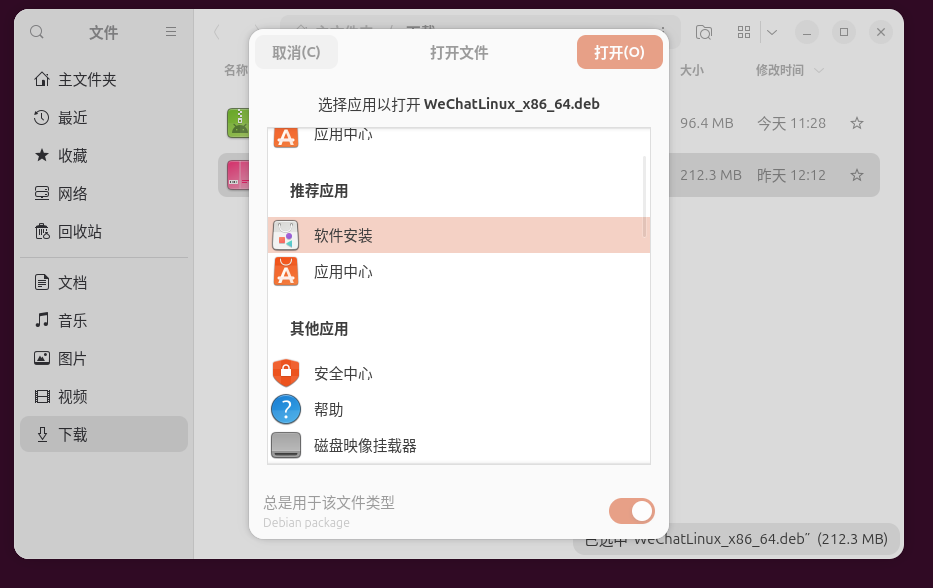
Task: Open the Files window hamburger menu
Action: [x=171, y=32]
